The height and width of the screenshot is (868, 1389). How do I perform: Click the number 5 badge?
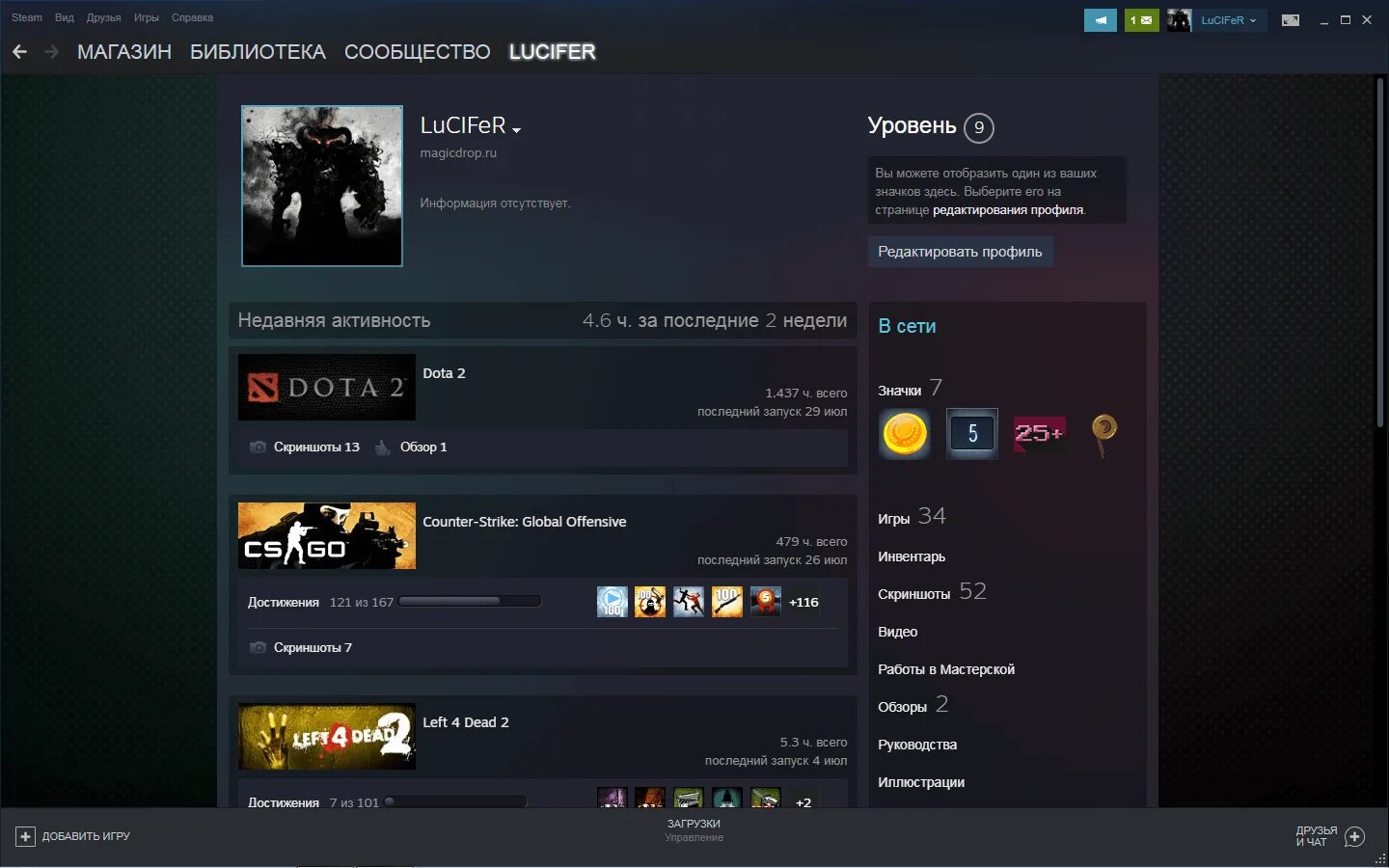(x=971, y=433)
